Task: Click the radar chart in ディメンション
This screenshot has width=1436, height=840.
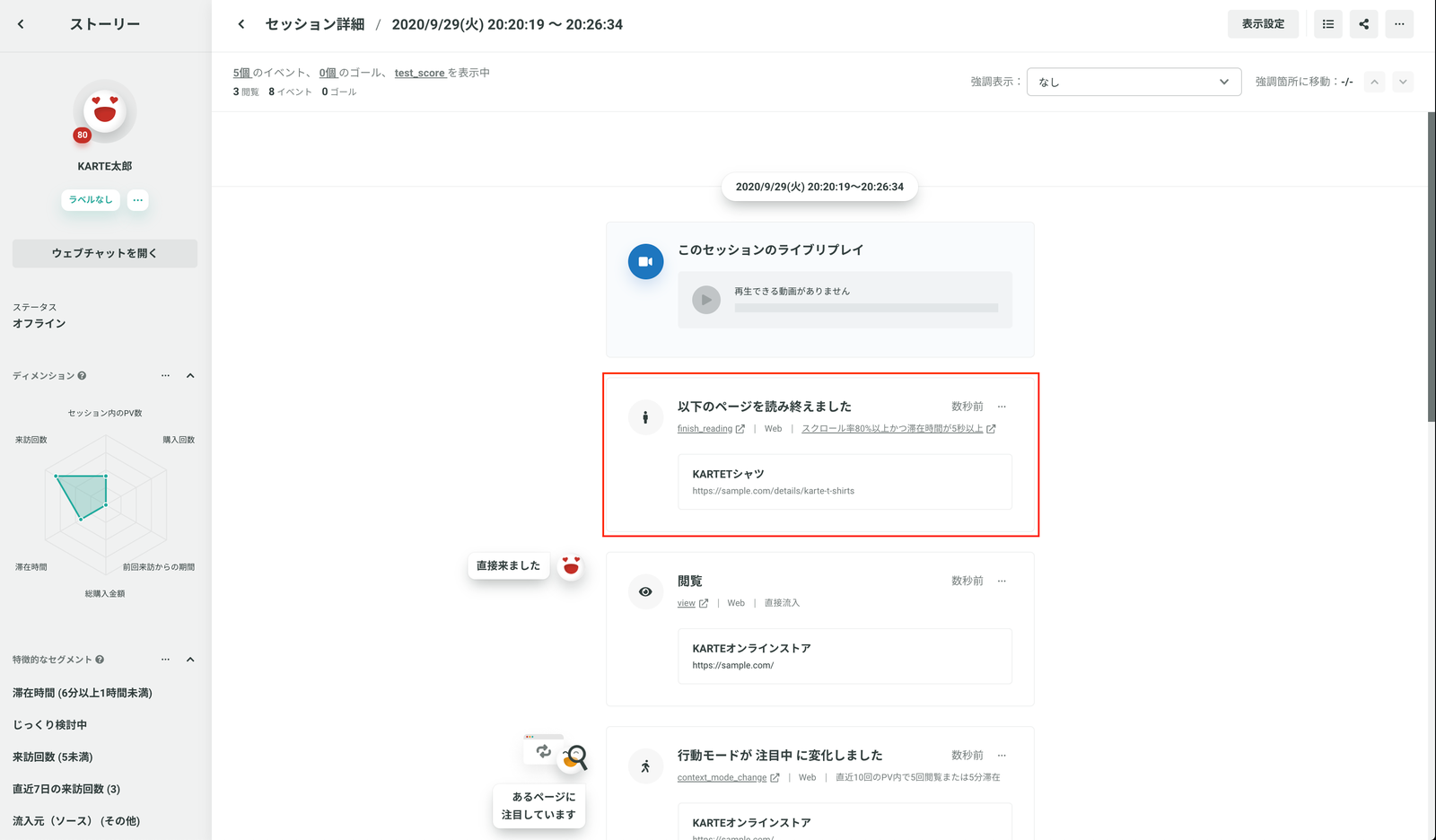Action: (105, 504)
